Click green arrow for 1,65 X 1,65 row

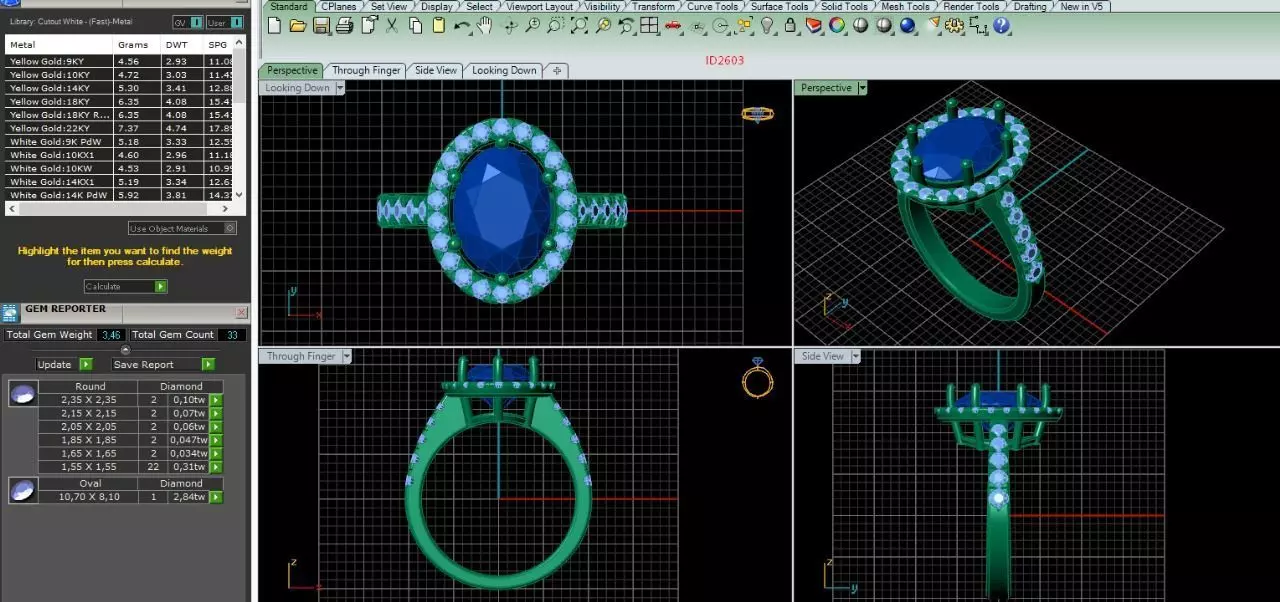215,453
